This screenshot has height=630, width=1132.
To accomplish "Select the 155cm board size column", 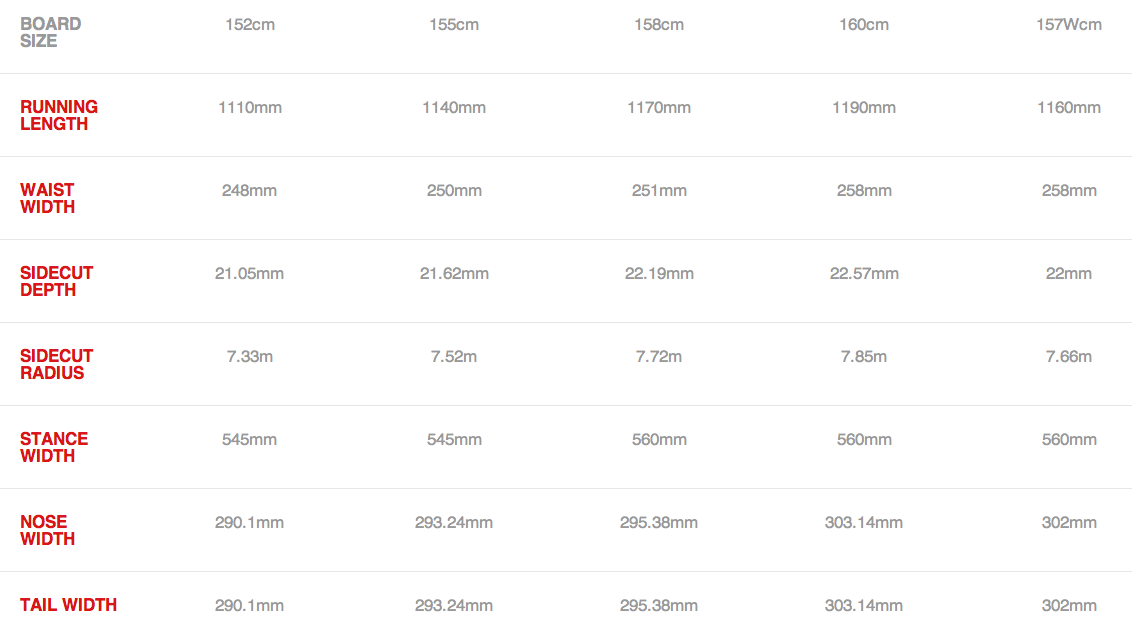I will pos(454,25).
